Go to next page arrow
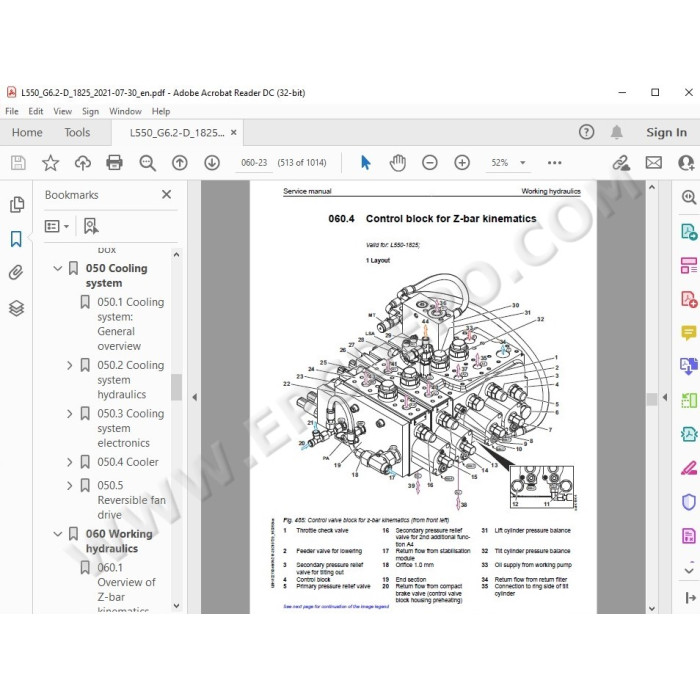Screen dimensions: 700x700 pyautogui.click(x=212, y=162)
